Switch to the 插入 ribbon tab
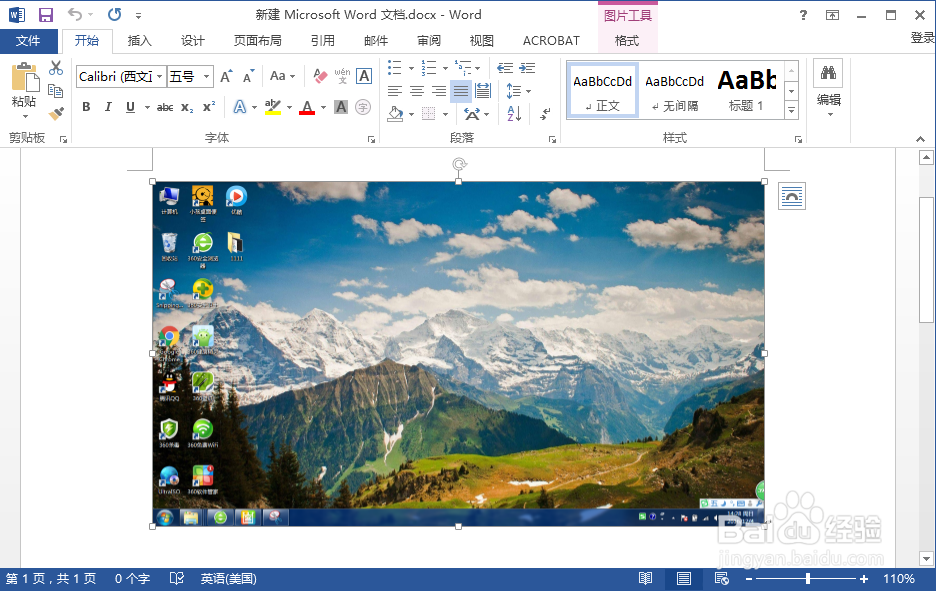Image resolution: width=936 pixels, height=591 pixels. click(x=140, y=41)
